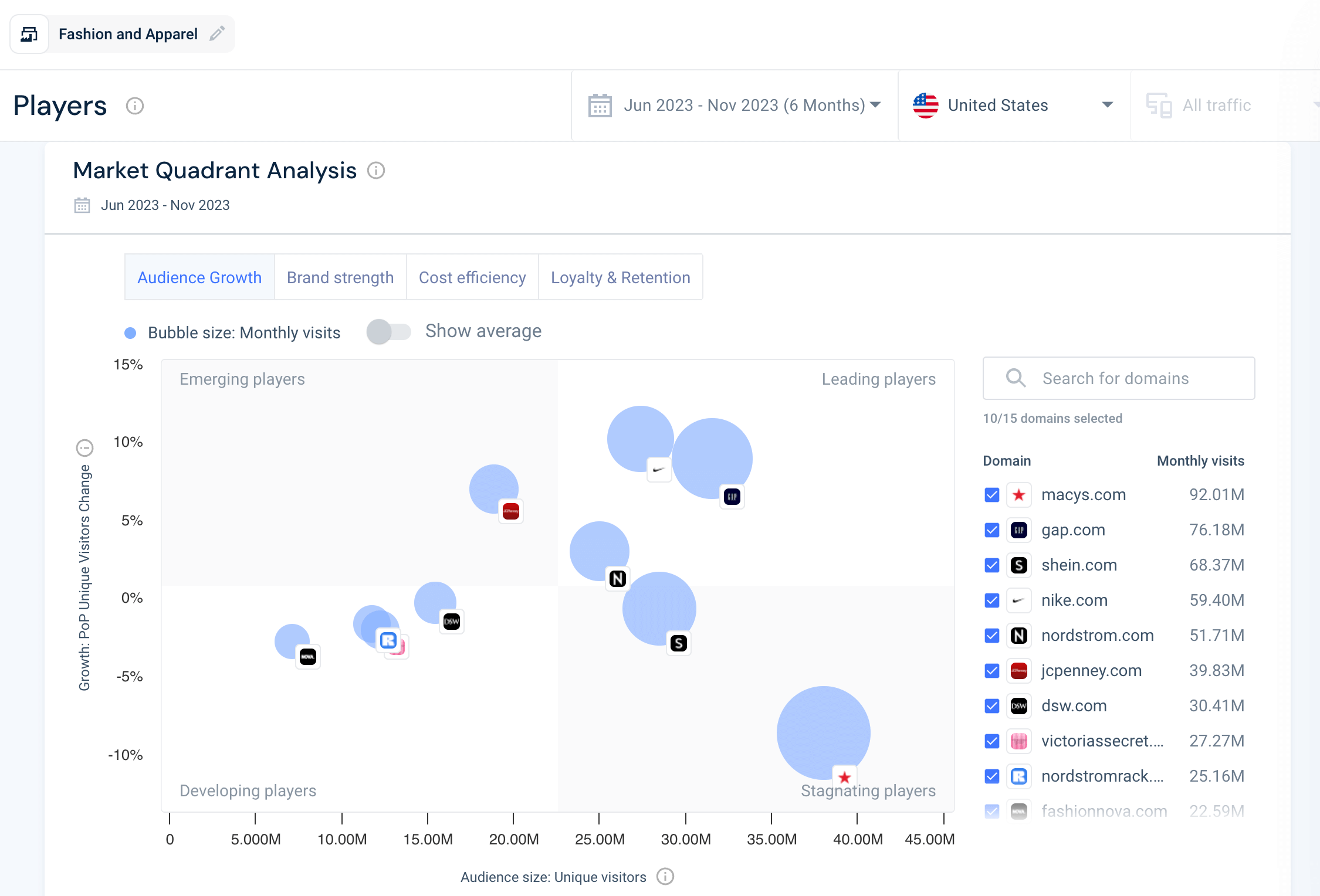
Task: Click the Fashion Nova logo bubble on chart
Action: [308, 657]
